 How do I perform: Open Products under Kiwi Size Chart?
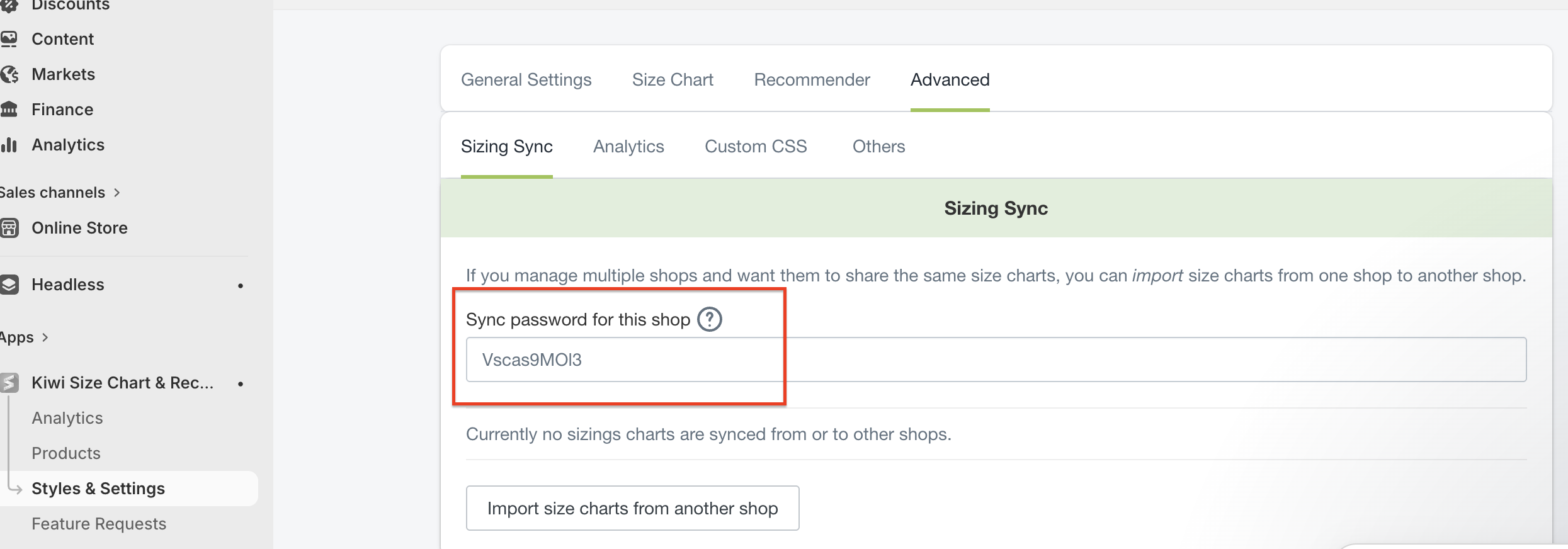[66, 453]
